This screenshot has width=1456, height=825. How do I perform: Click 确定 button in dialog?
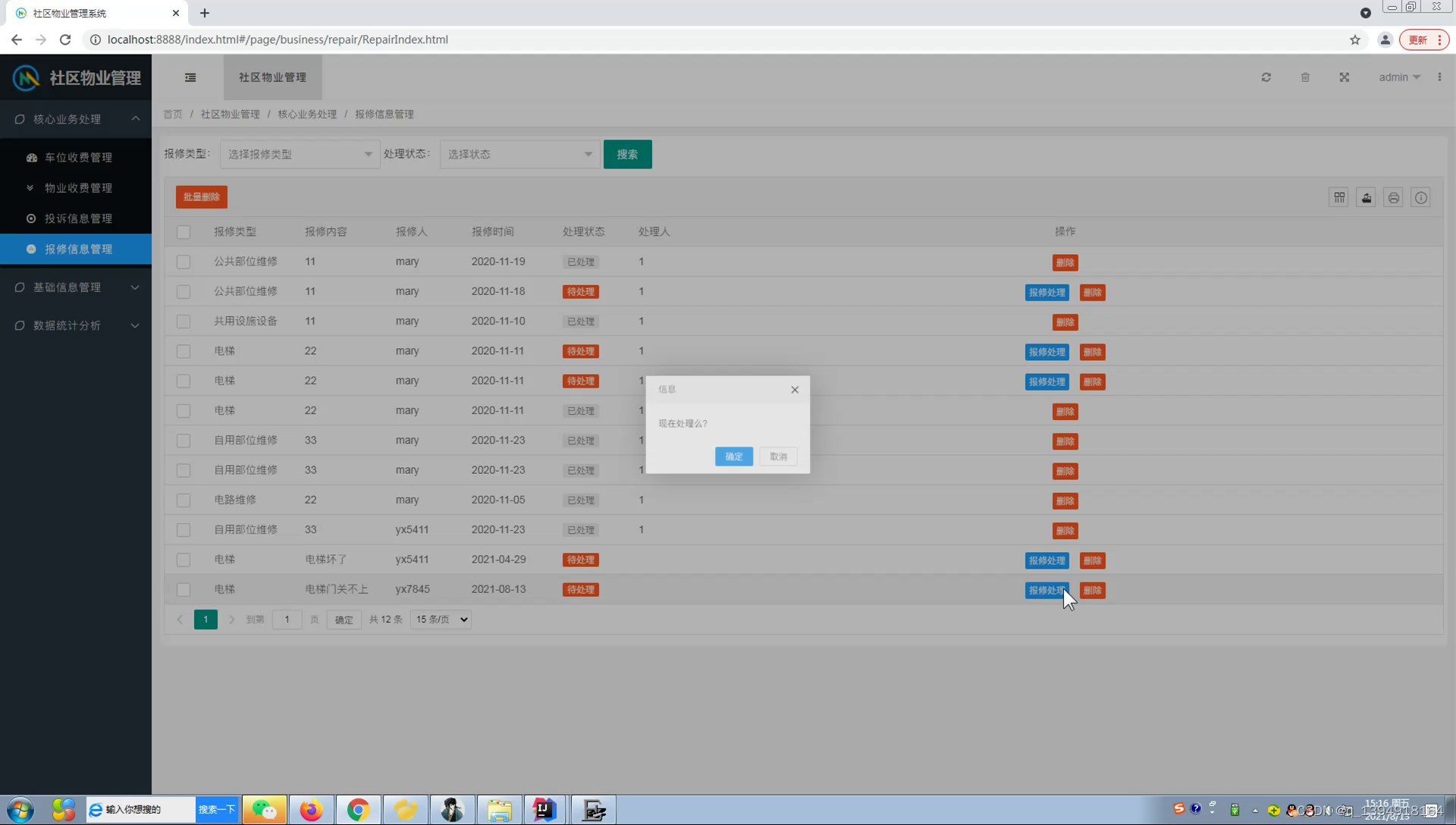(733, 456)
